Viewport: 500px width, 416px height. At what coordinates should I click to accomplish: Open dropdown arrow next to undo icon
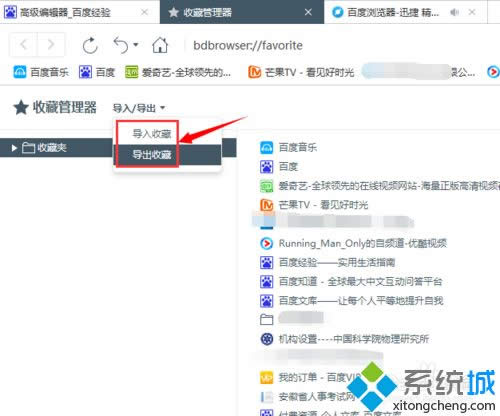pos(135,44)
